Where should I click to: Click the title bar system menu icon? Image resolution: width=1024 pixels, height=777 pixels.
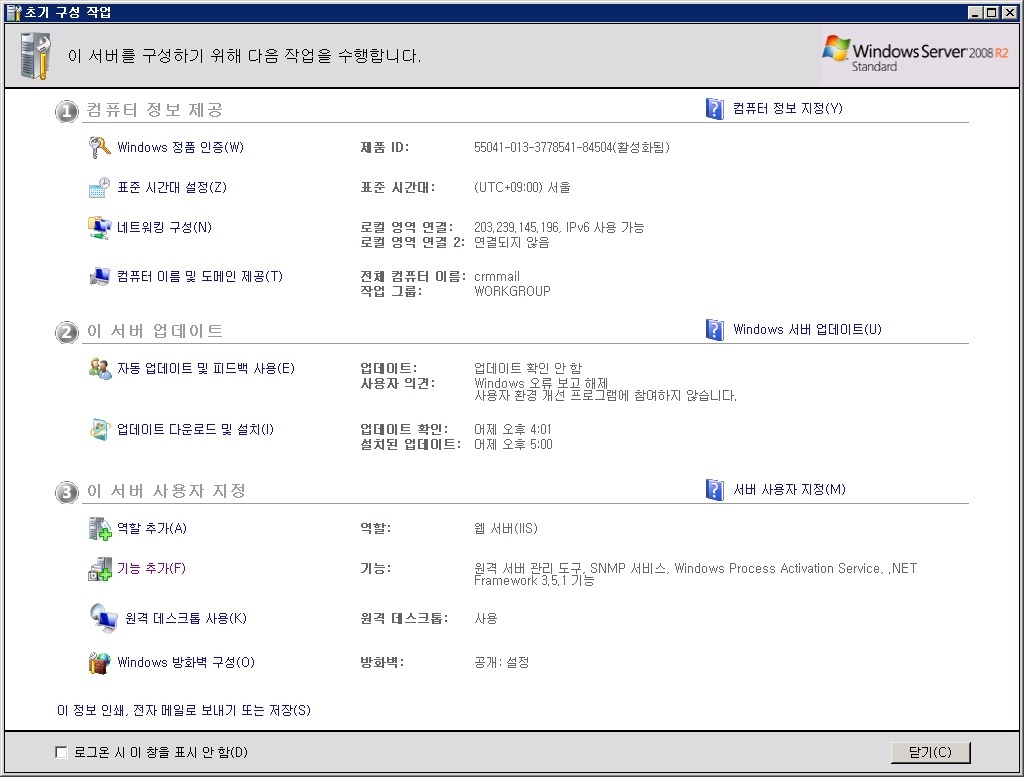[13, 12]
